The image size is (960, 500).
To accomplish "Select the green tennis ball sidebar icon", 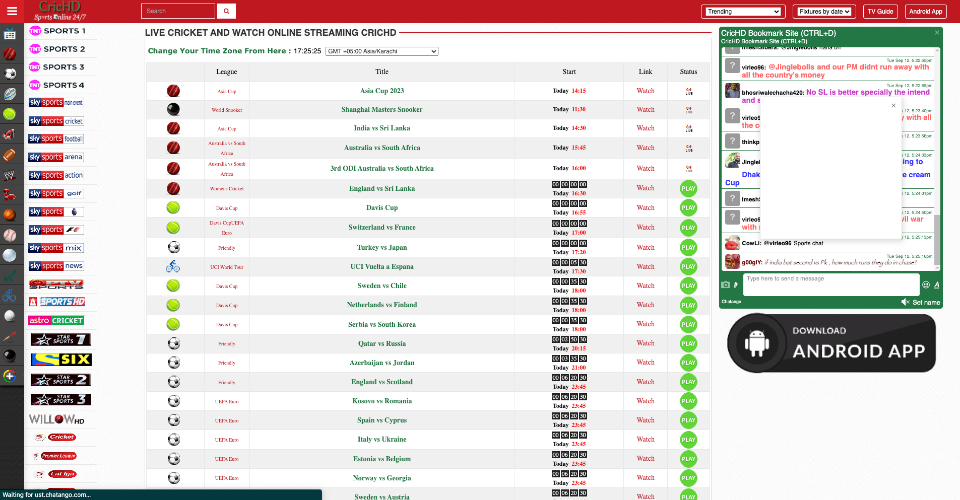I will click(10, 114).
